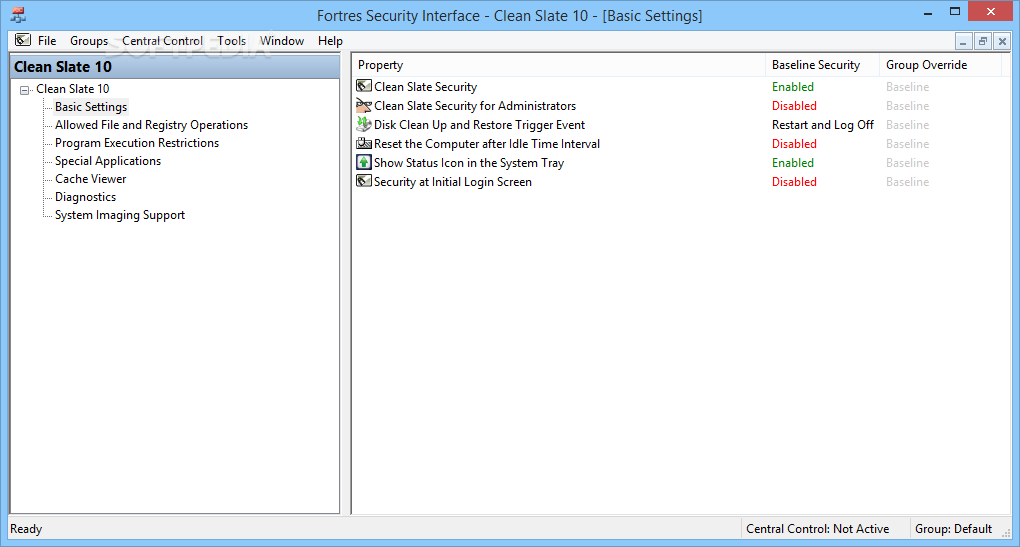This screenshot has width=1020, height=547.
Task: Open the Window menu
Action: (x=282, y=40)
